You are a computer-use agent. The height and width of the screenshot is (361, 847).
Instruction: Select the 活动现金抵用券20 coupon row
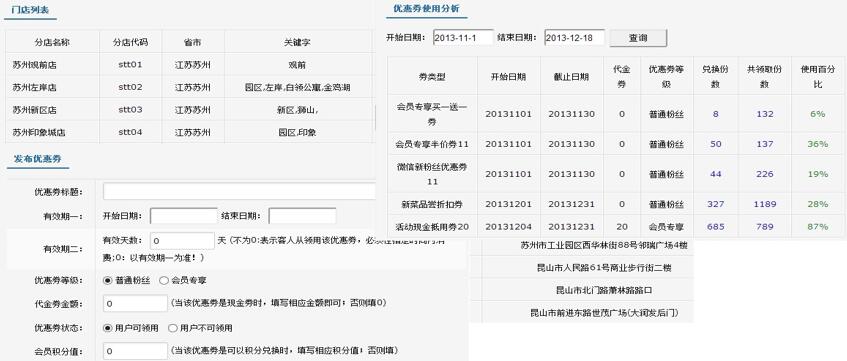[615, 226]
